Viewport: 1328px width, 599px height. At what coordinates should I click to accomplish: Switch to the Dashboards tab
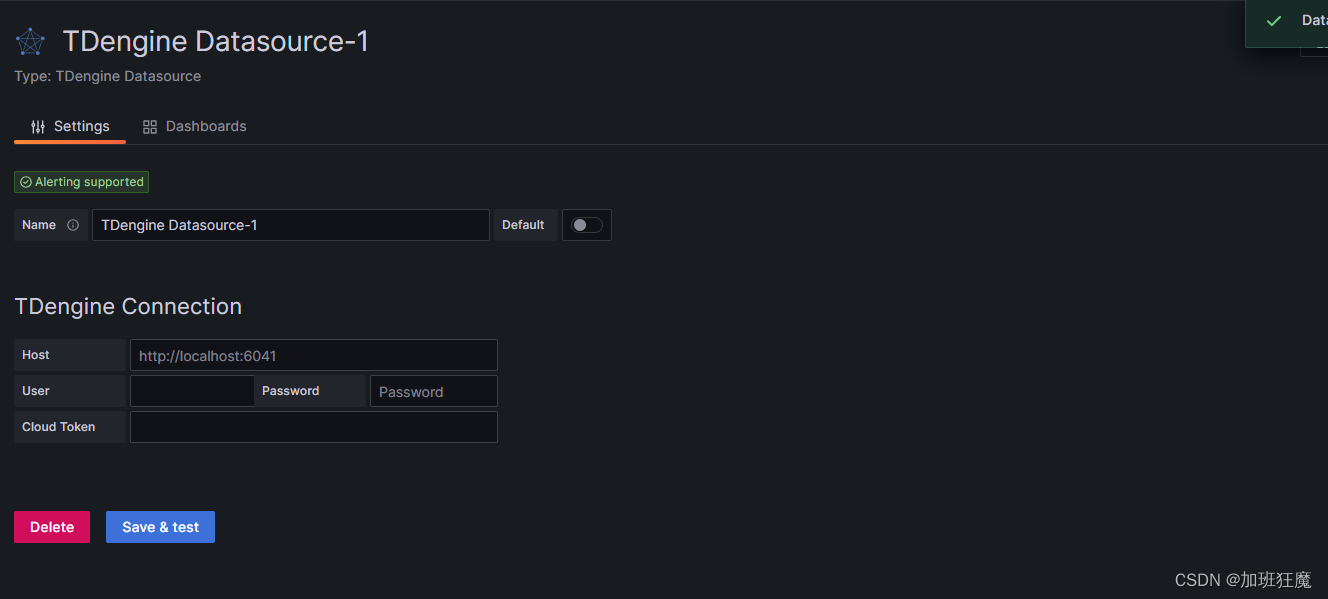pos(195,127)
